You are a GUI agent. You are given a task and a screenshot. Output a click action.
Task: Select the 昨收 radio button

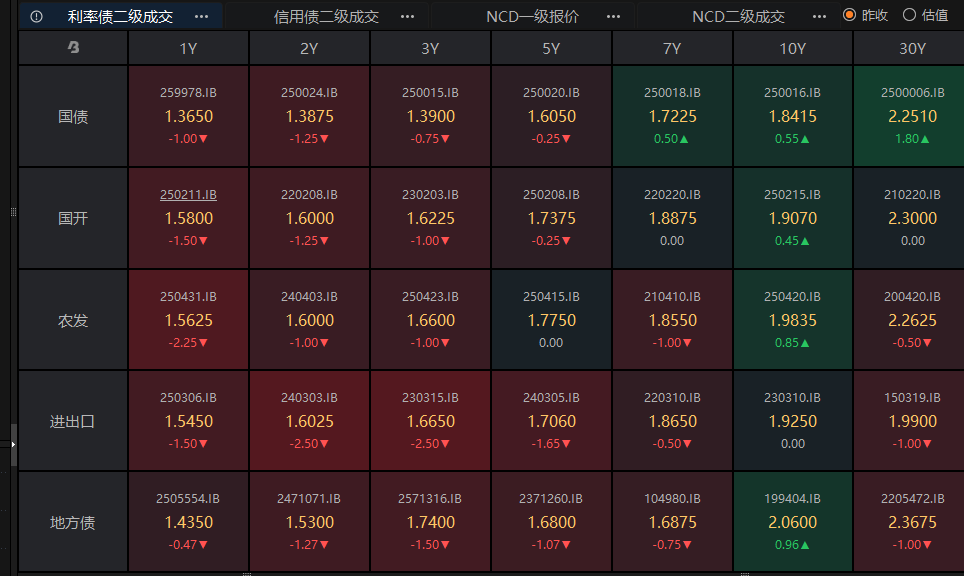(850, 15)
